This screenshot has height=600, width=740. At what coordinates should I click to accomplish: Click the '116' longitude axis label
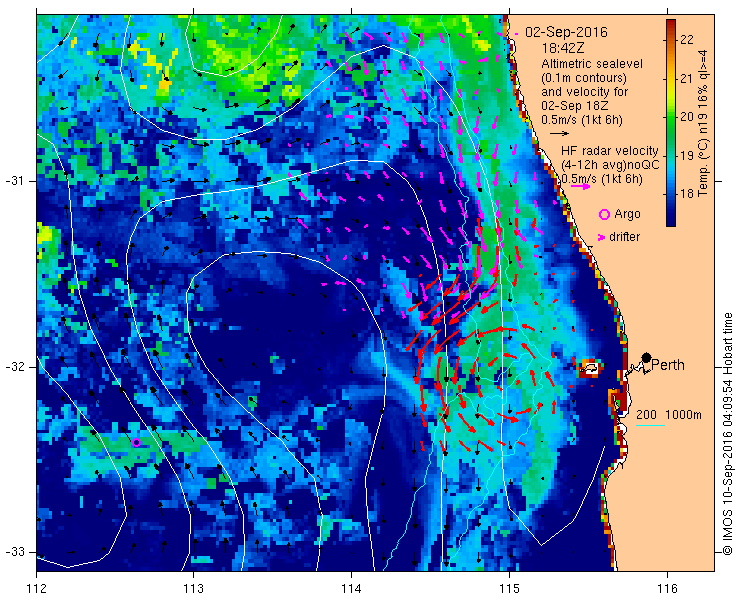click(x=667, y=589)
